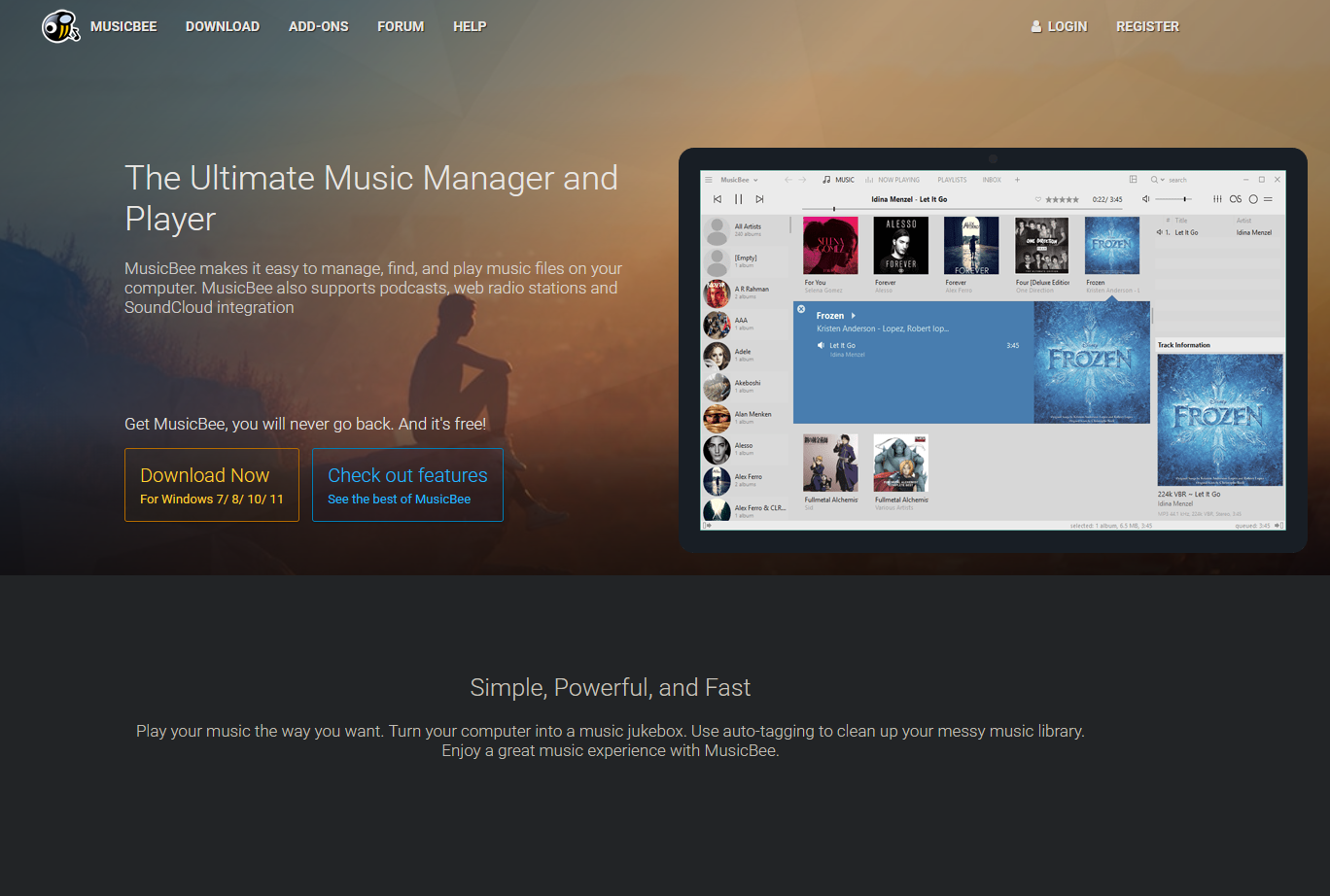Click the Check out features button
This screenshot has width=1330, height=896.
[407, 485]
